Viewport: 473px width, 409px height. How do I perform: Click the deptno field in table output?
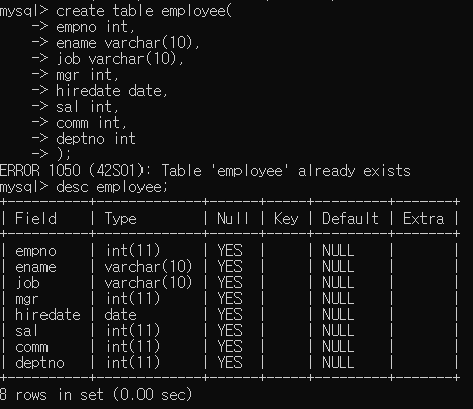pos(40,363)
